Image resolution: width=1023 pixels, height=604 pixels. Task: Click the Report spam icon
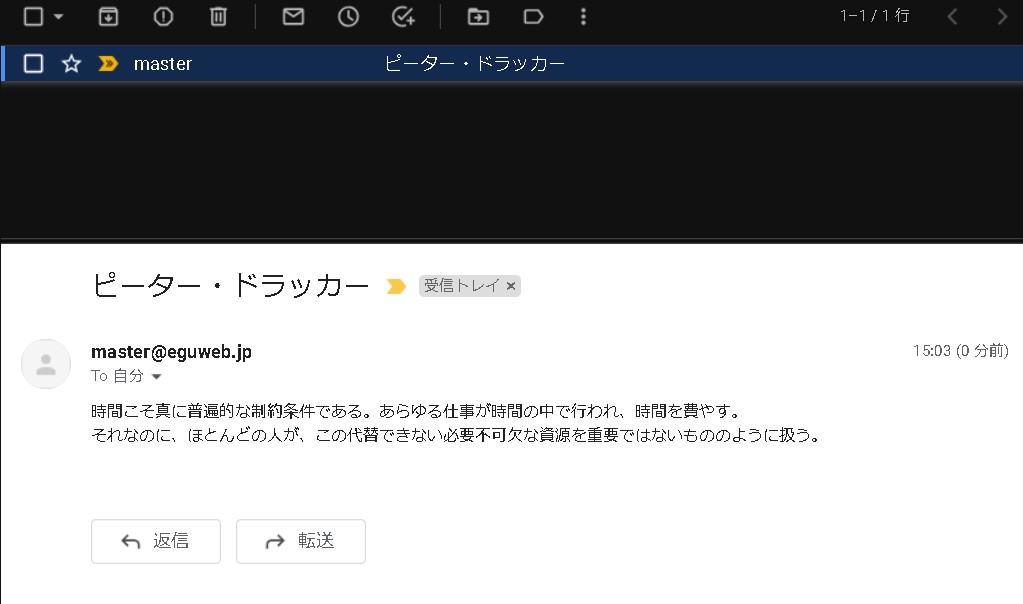point(163,16)
